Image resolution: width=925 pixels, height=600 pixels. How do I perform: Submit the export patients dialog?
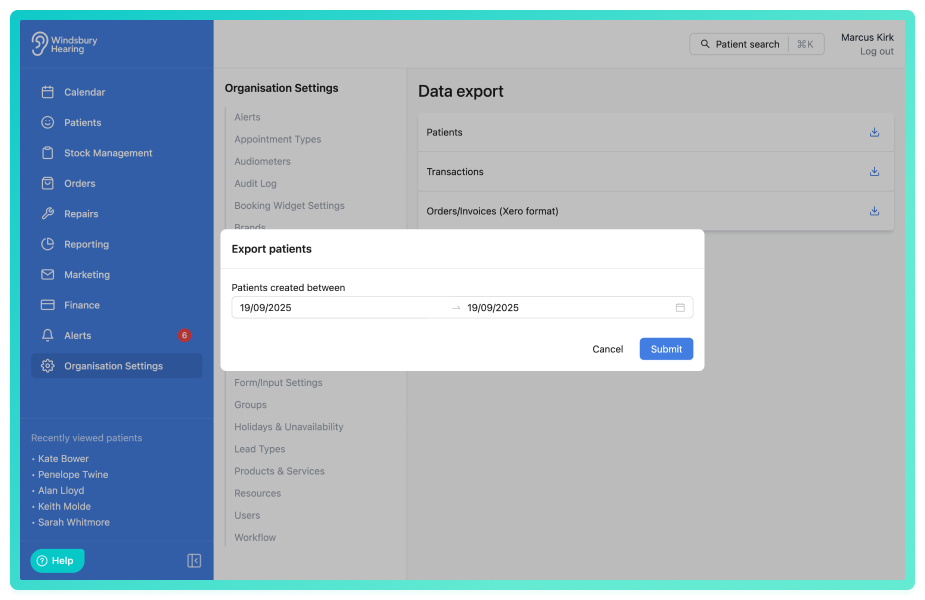666,349
